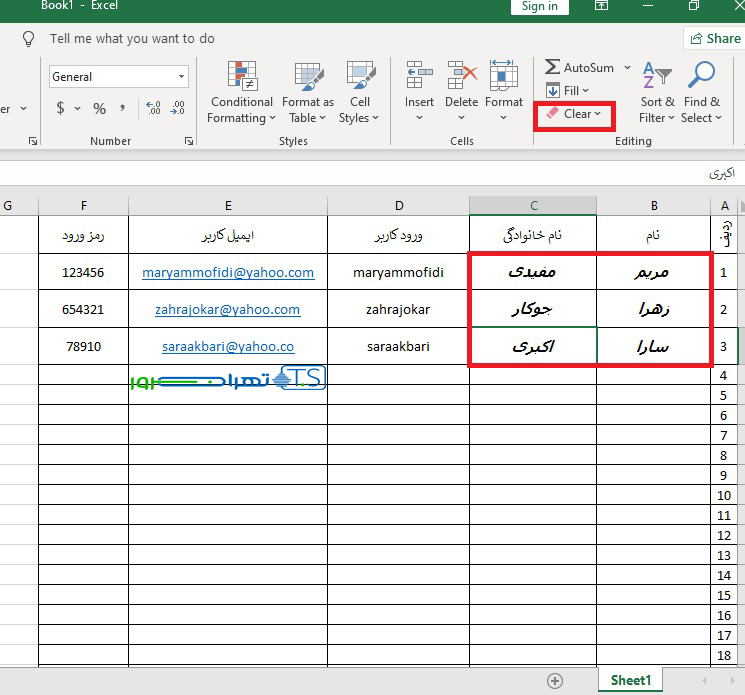
Task: Expand the Delete dropdown arrow
Action: tap(461, 117)
